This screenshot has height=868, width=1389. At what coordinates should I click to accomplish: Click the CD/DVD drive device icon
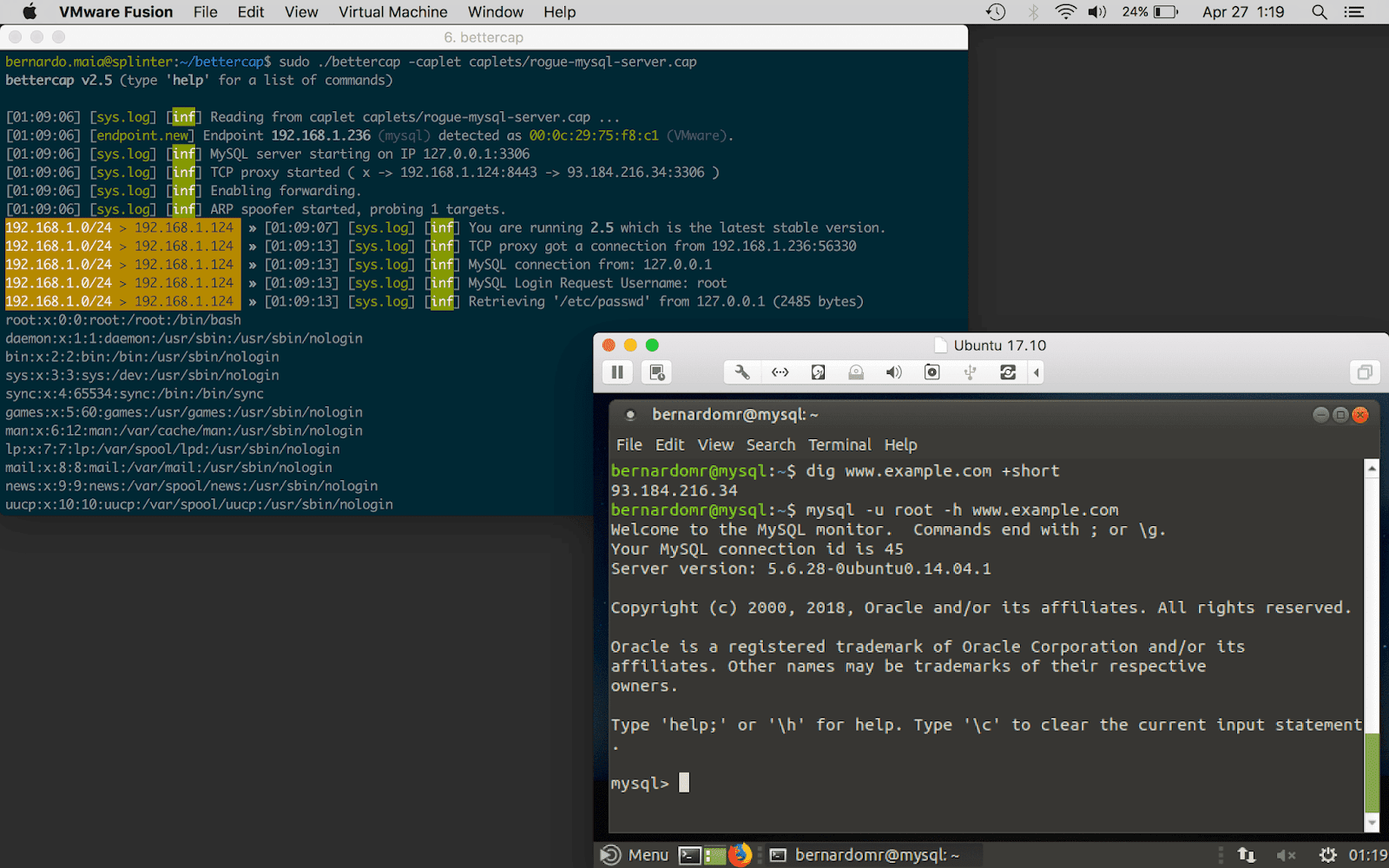[x=856, y=372]
